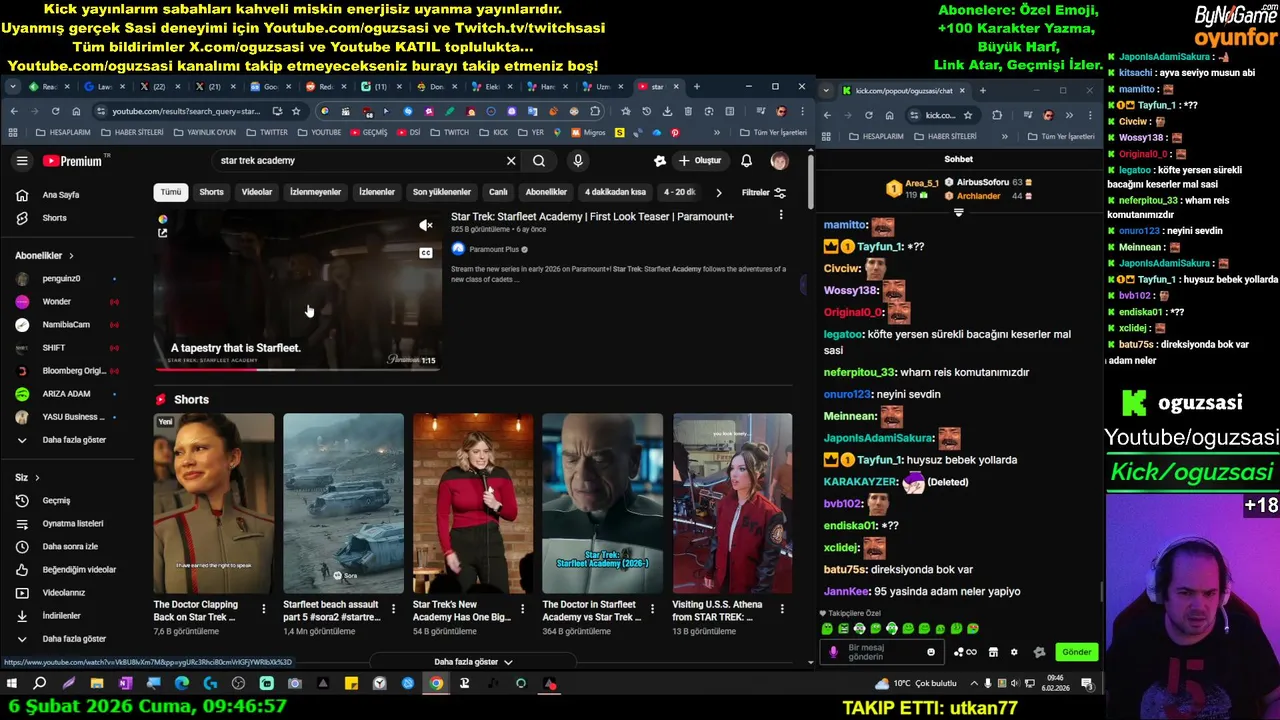Select Tümü filter chip
This screenshot has height=720, width=1280.
171,192
